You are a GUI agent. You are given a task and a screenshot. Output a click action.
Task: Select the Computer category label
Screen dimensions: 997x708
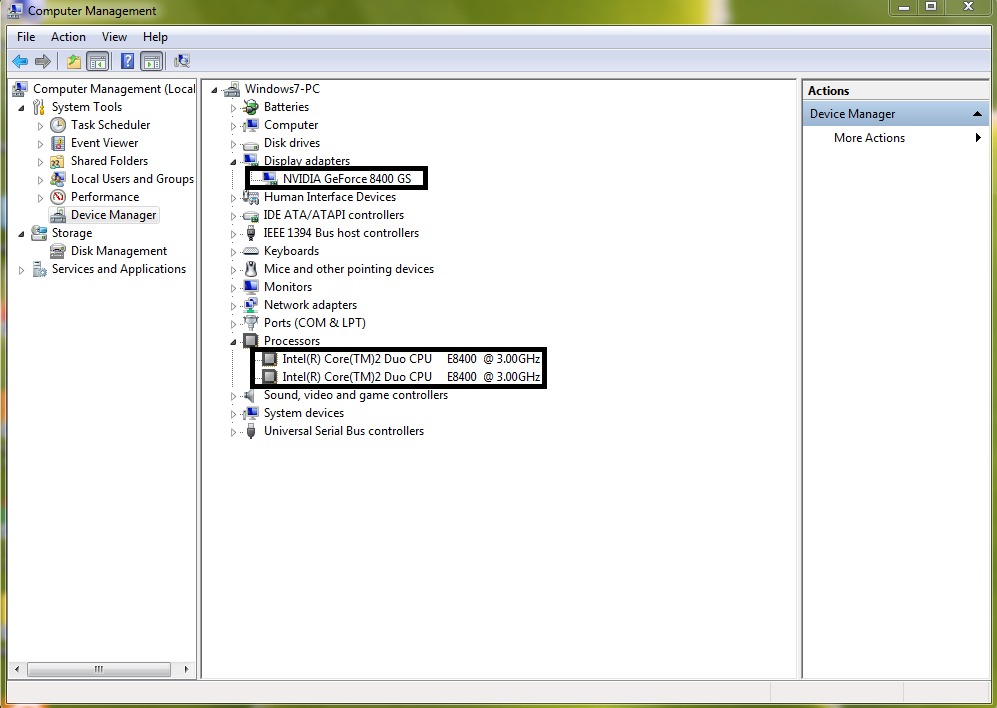coord(291,125)
